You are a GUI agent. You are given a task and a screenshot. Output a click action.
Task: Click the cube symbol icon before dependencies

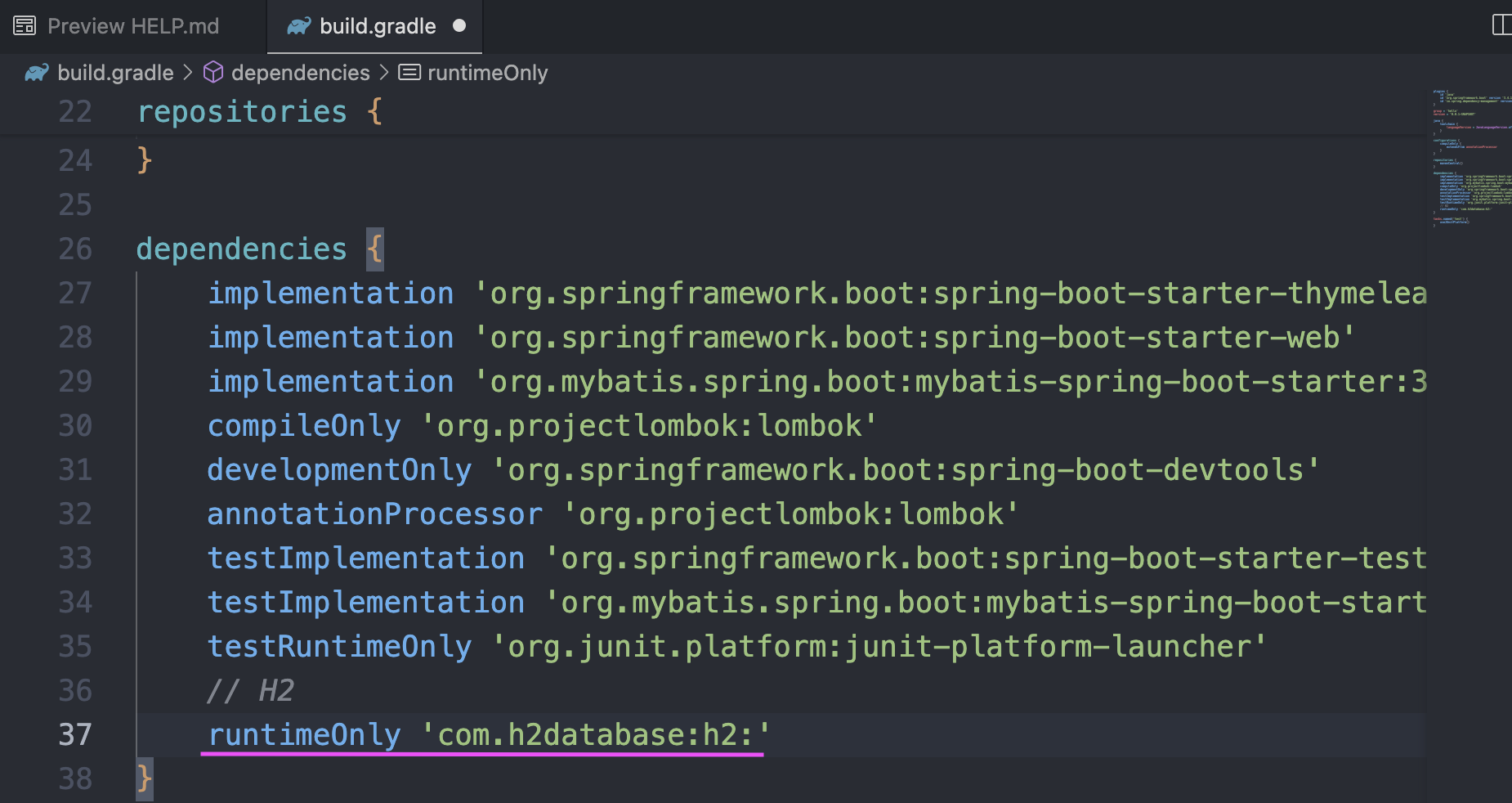coord(213,73)
